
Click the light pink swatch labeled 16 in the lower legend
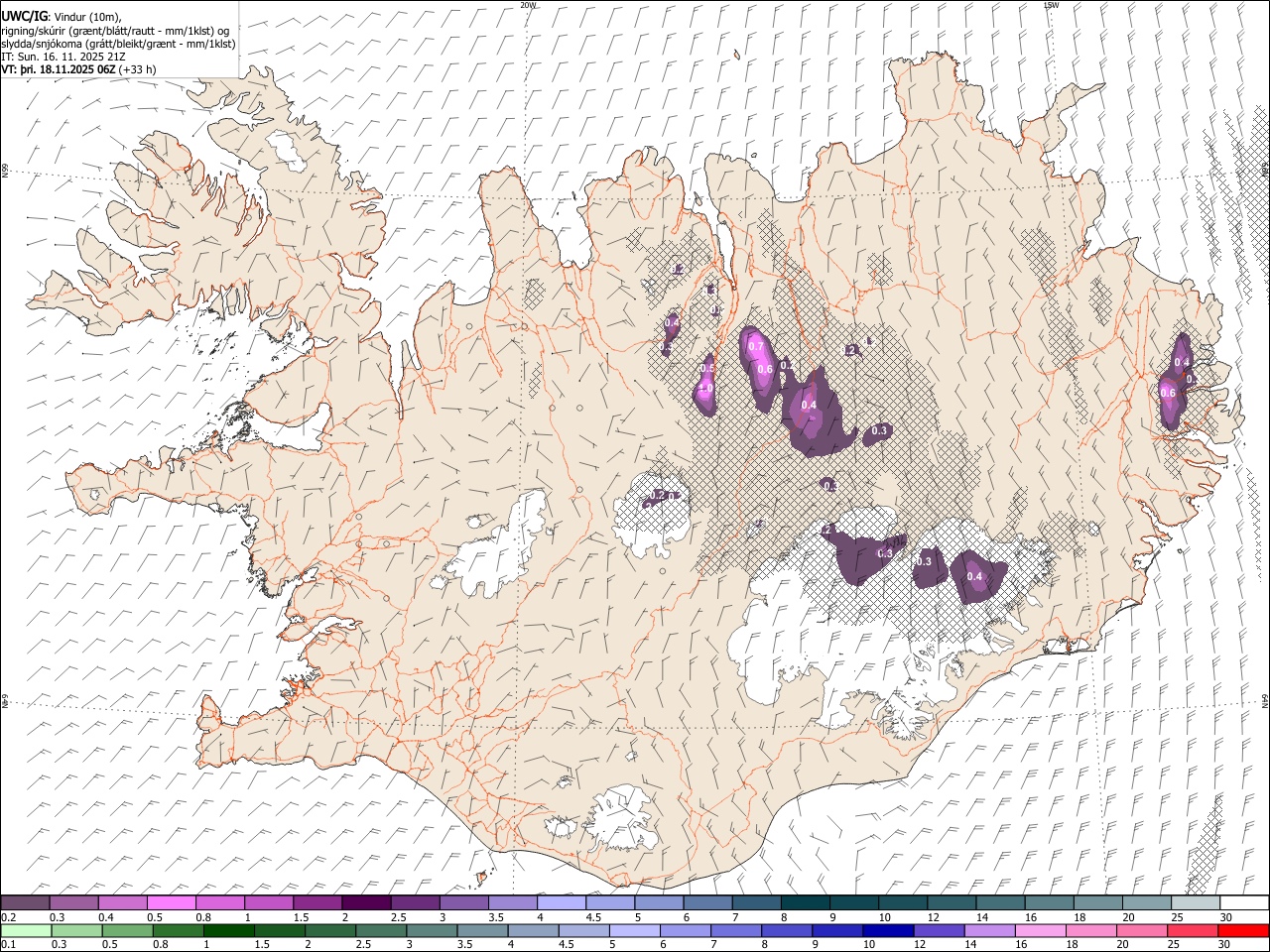click(1041, 930)
